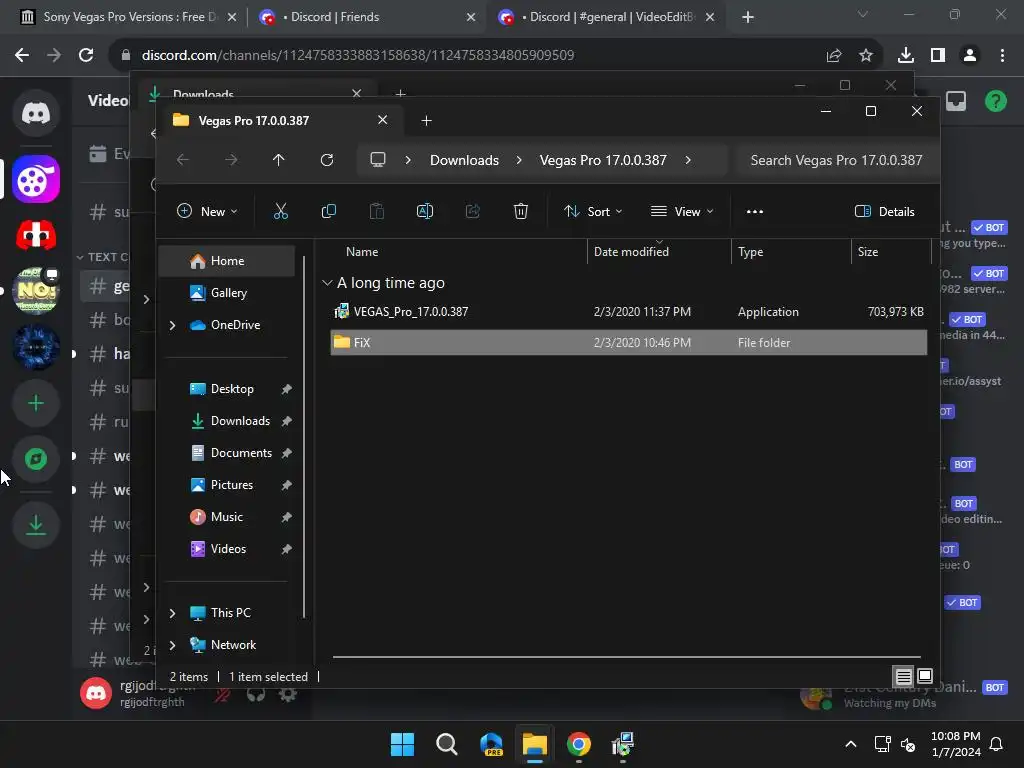Switch to details list view icon
Image resolution: width=1024 pixels, height=768 pixels.
click(903, 676)
